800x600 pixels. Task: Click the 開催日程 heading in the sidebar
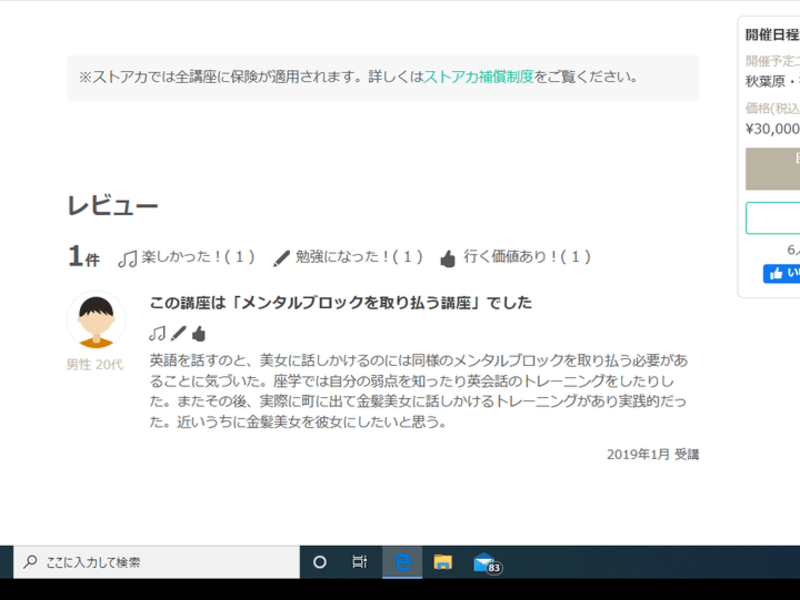772,34
